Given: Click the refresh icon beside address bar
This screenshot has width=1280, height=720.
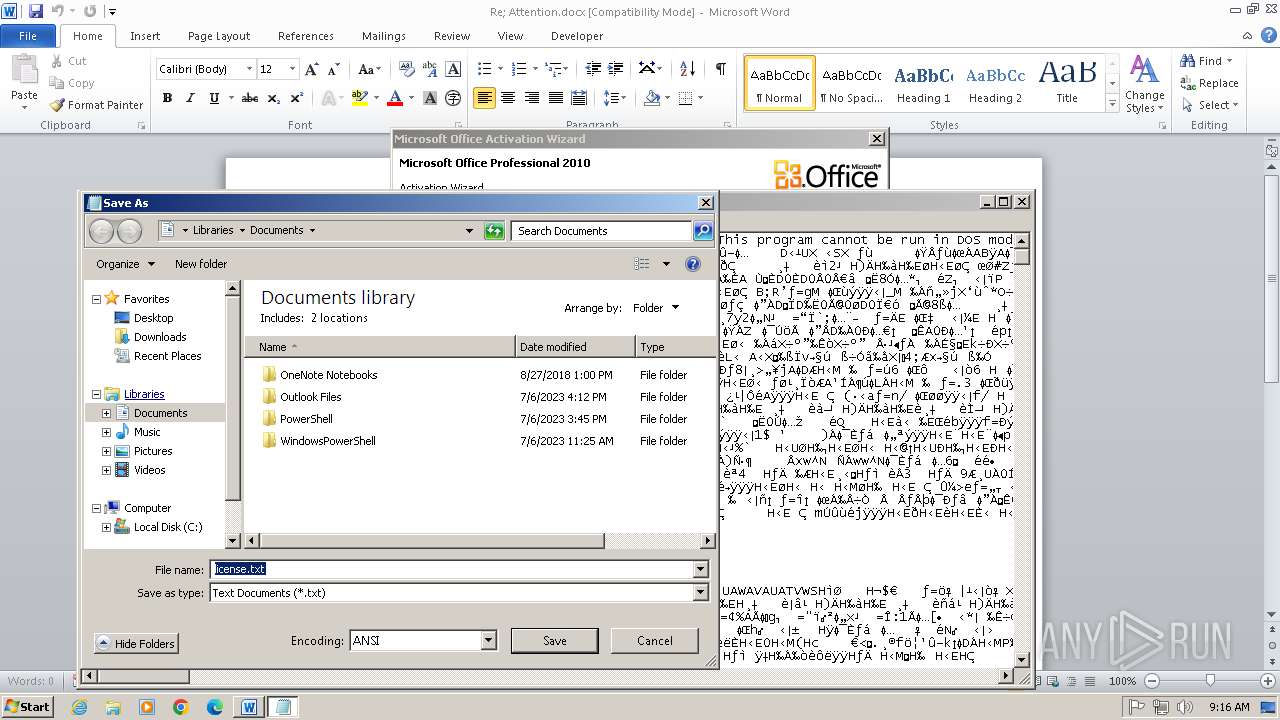Looking at the screenshot, I should (x=494, y=231).
